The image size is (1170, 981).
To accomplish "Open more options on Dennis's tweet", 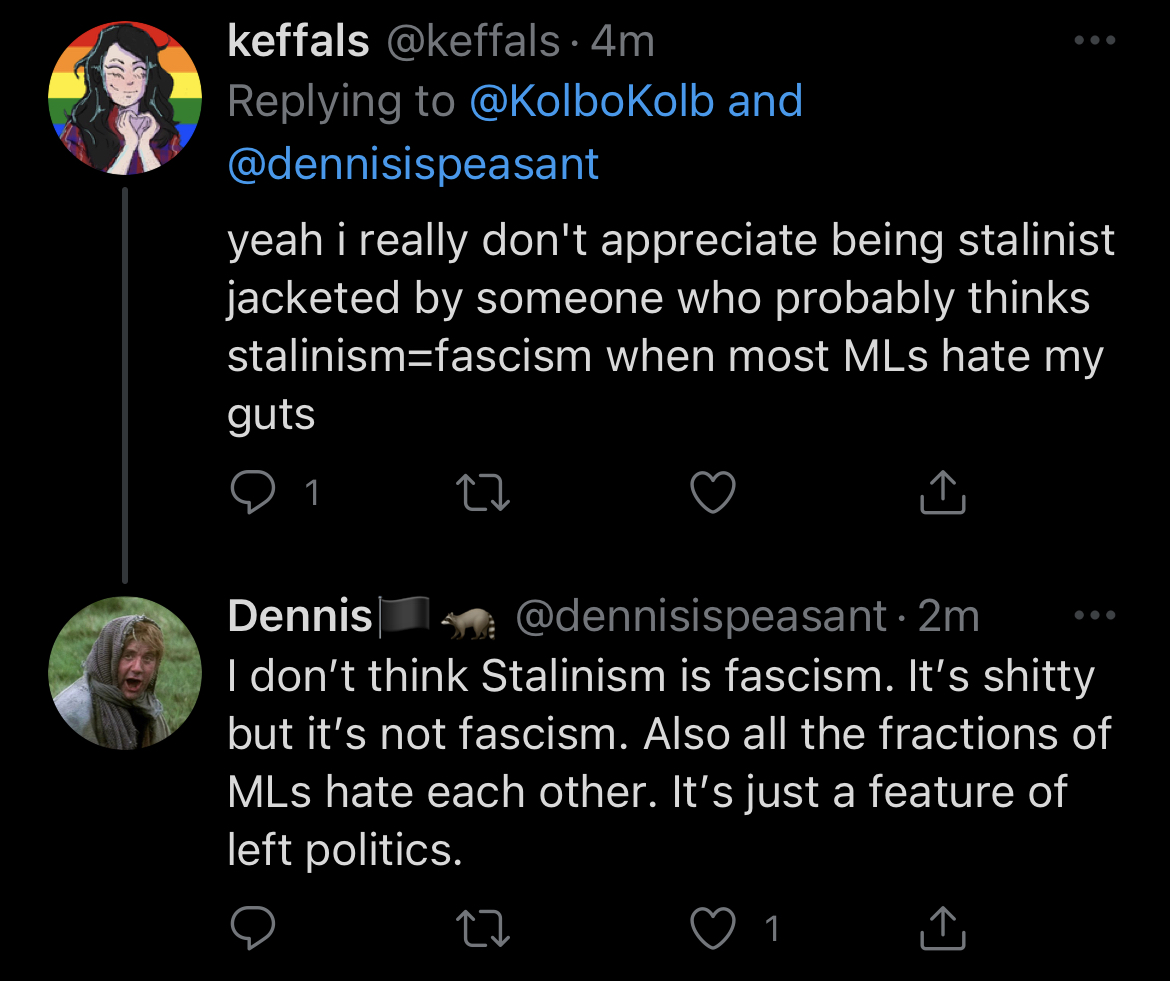I will tap(1095, 615).
